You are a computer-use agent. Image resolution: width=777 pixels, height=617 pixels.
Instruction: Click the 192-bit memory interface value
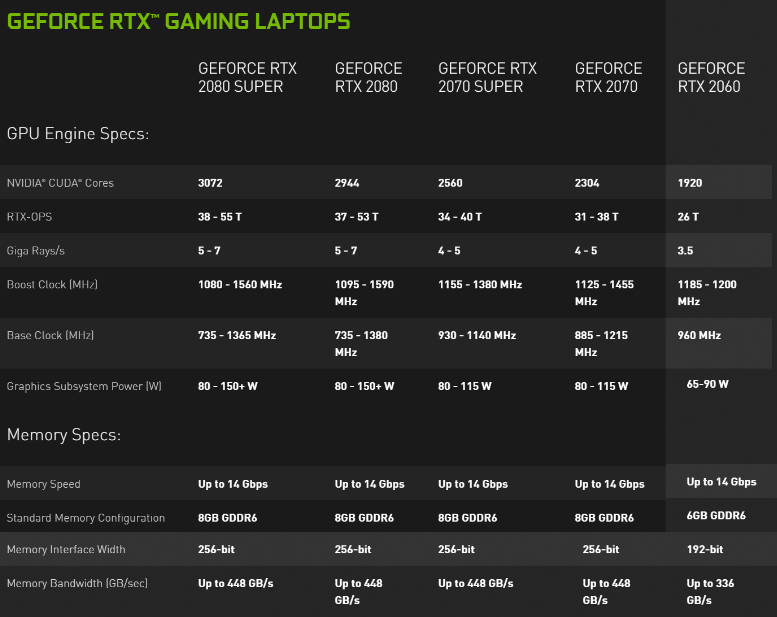click(x=707, y=550)
